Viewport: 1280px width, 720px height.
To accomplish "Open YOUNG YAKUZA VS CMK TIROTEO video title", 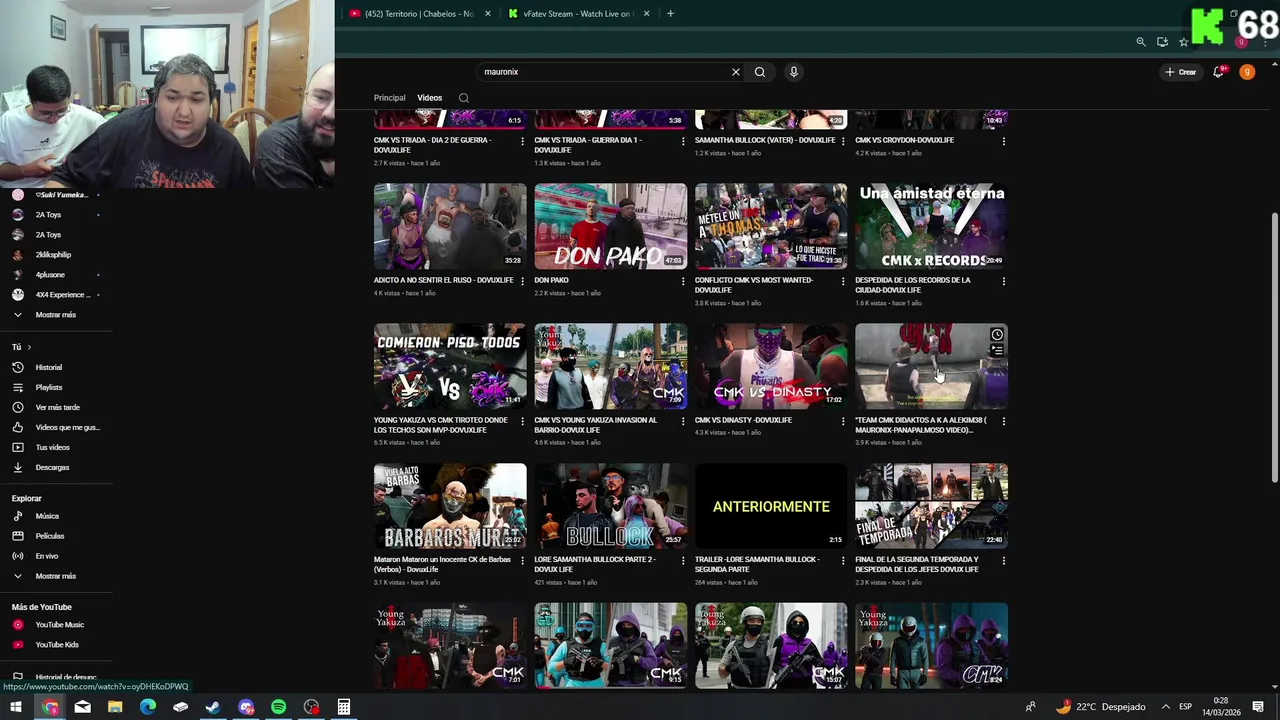I will pos(441,425).
